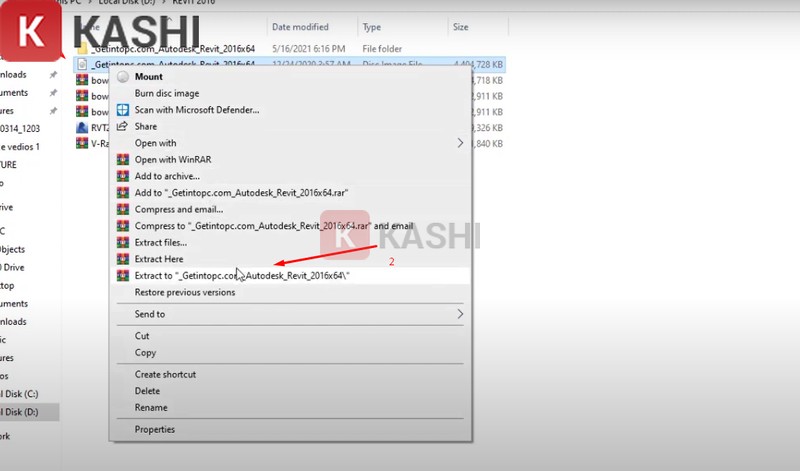Click WinRAR icon beside Extract Here
Viewport: 800px width, 471px height.
pyautogui.click(x=122, y=259)
